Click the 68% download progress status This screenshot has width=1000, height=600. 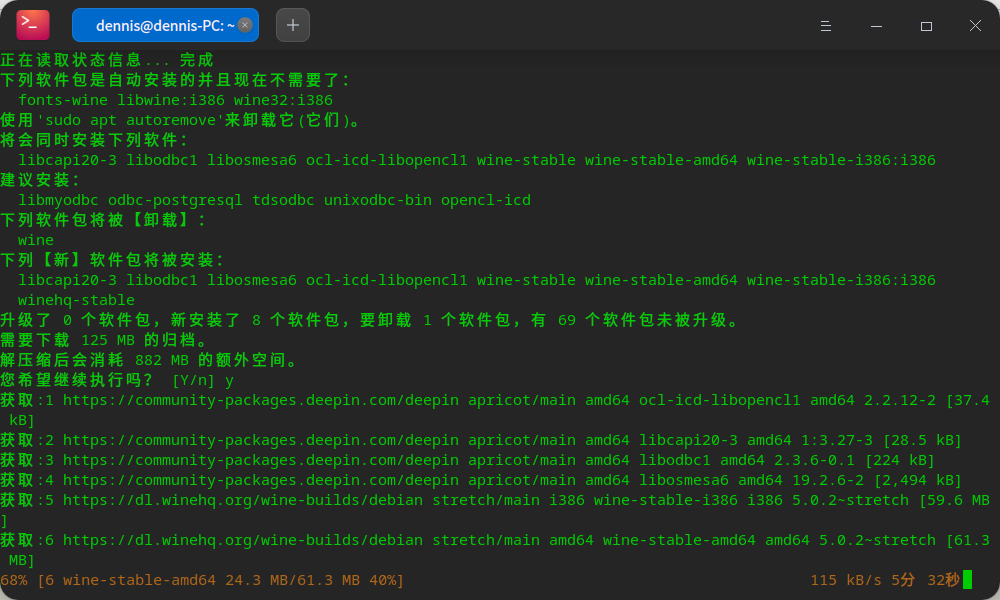pos(202,580)
